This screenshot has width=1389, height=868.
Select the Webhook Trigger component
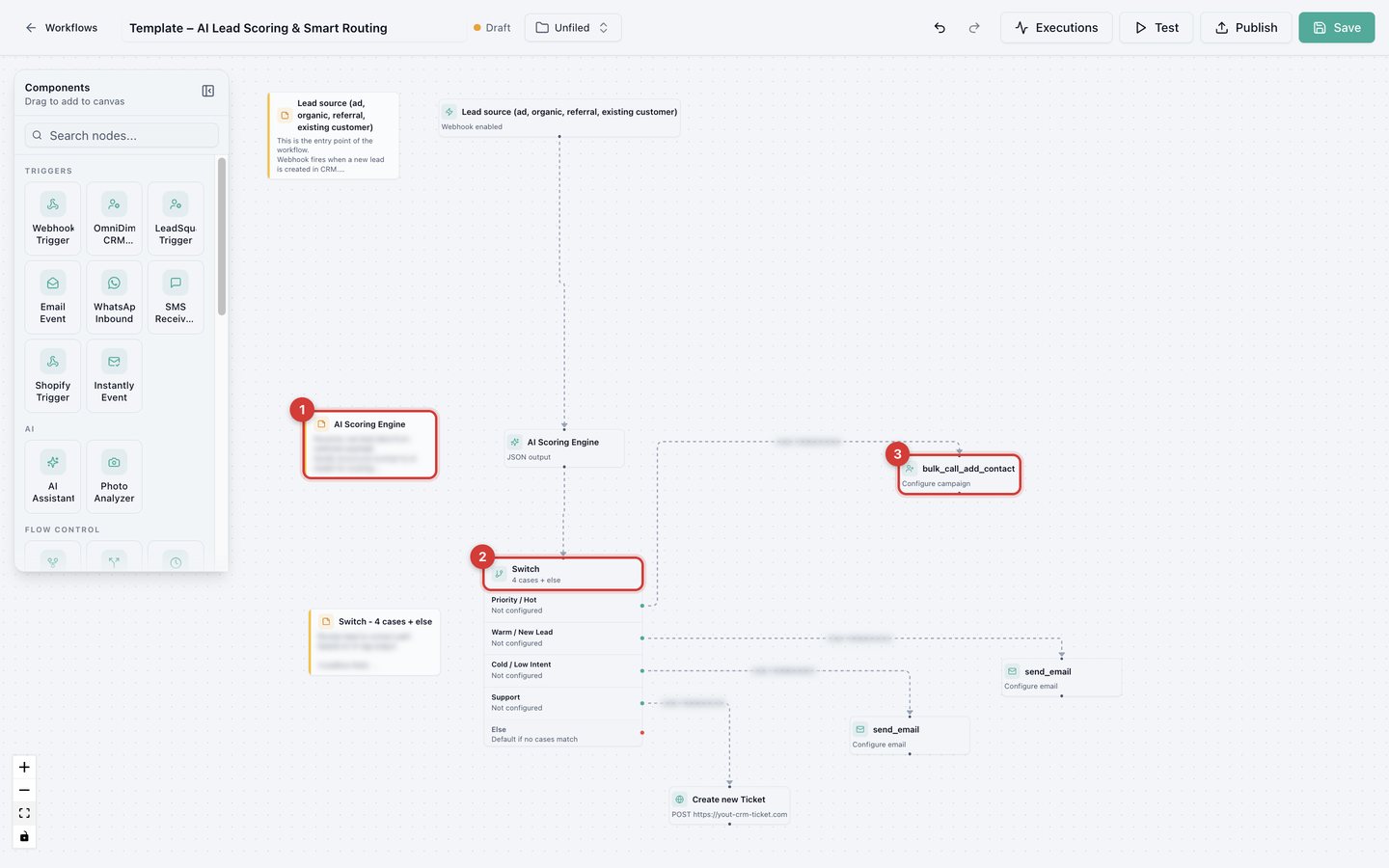53,219
